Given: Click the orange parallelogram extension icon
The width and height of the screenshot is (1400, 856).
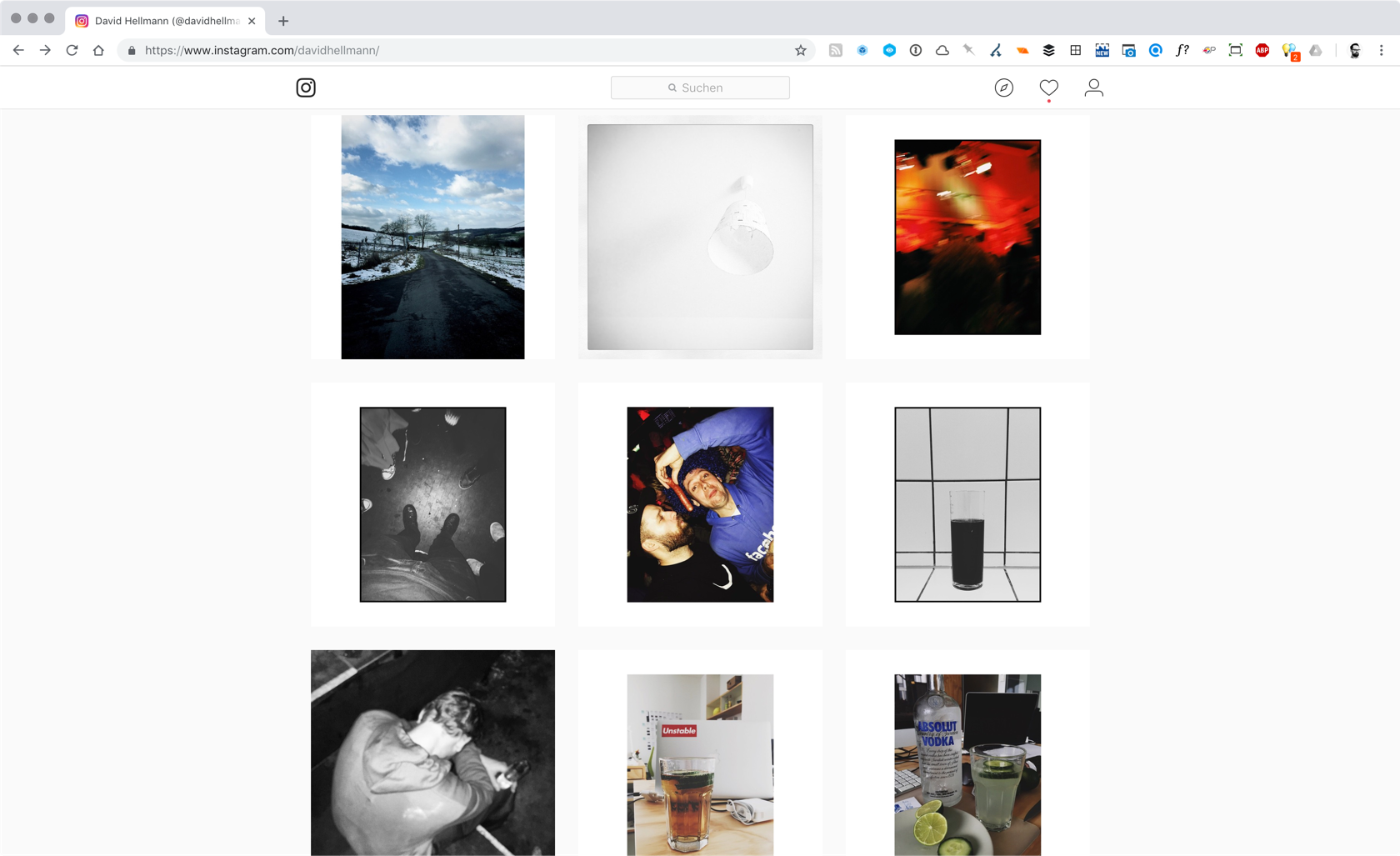Looking at the screenshot, I should pyautogui.click(x=1022, y=50).
